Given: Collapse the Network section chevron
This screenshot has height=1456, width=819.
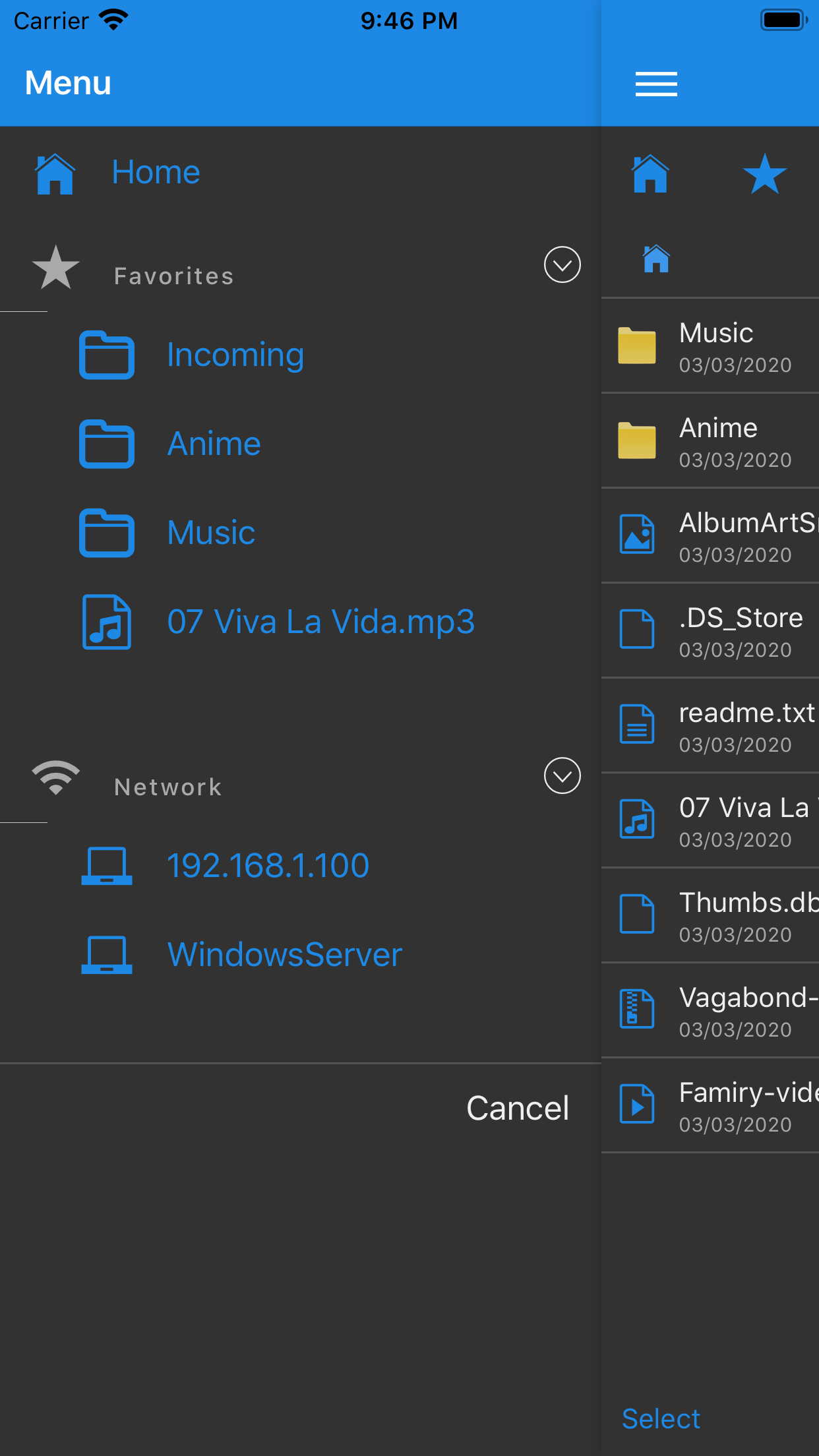Looking at the screenshot, I should click(562, 776).
